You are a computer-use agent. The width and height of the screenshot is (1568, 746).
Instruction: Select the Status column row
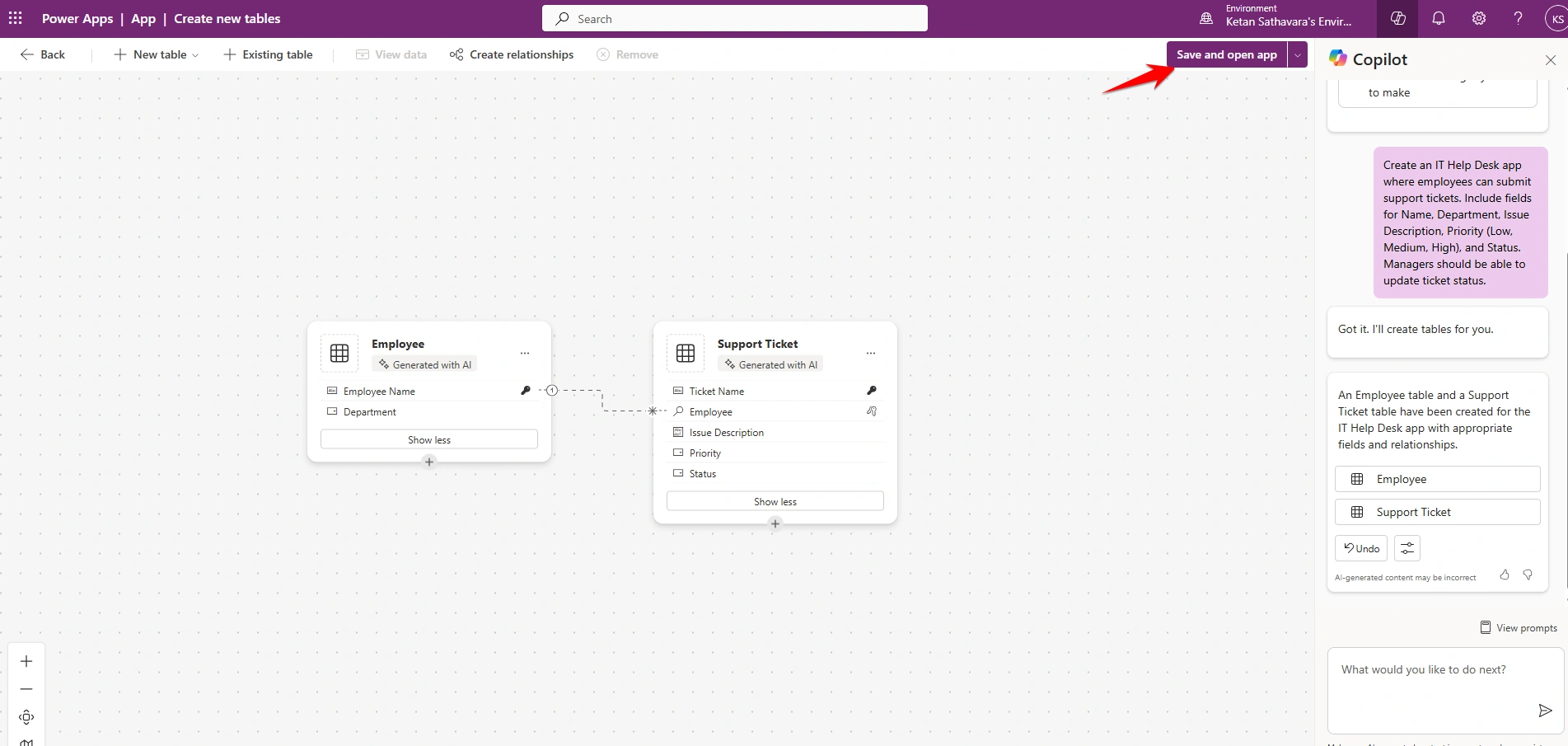pos(775,473)
